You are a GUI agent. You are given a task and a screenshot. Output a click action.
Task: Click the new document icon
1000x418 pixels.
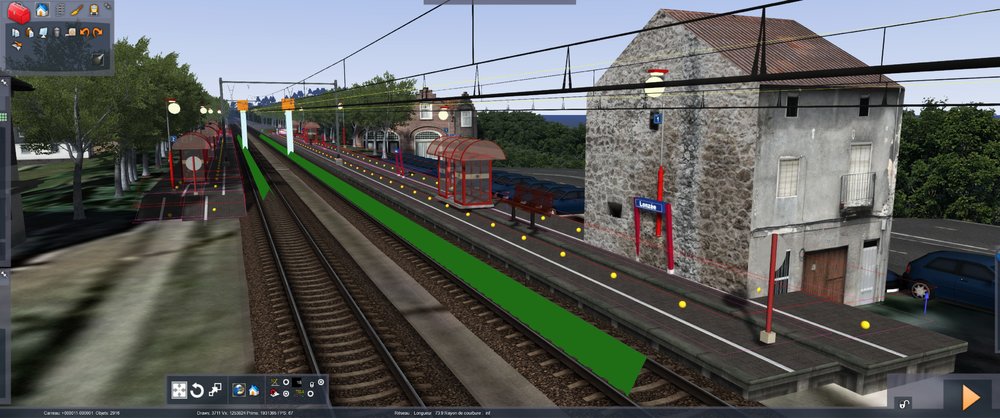click(x=16, y=33)
